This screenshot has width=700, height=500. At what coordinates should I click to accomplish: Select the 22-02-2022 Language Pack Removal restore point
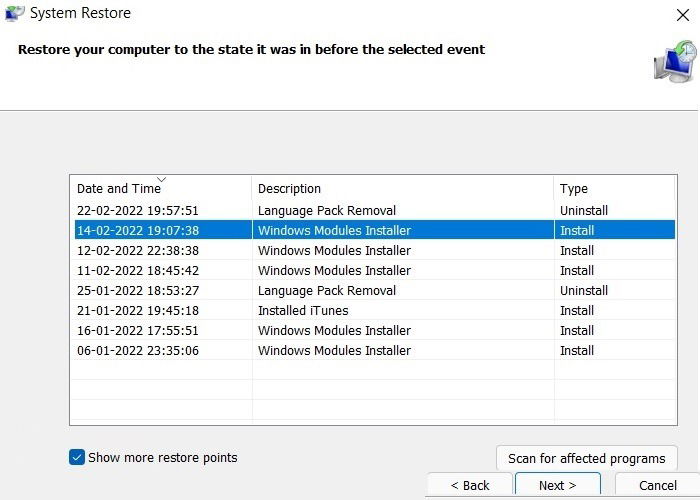374,210
